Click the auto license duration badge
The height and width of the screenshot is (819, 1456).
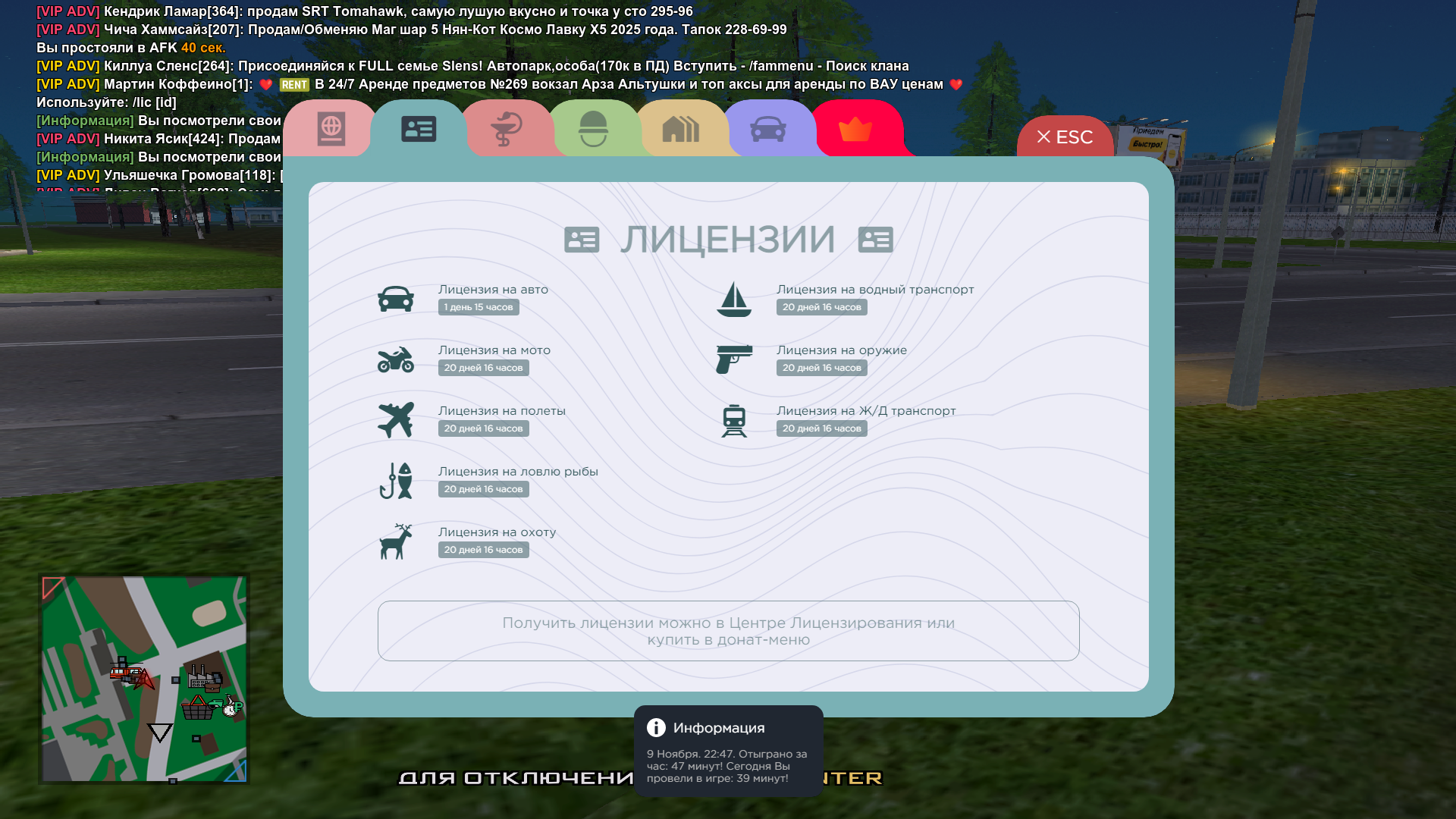(x=479, y=307)
